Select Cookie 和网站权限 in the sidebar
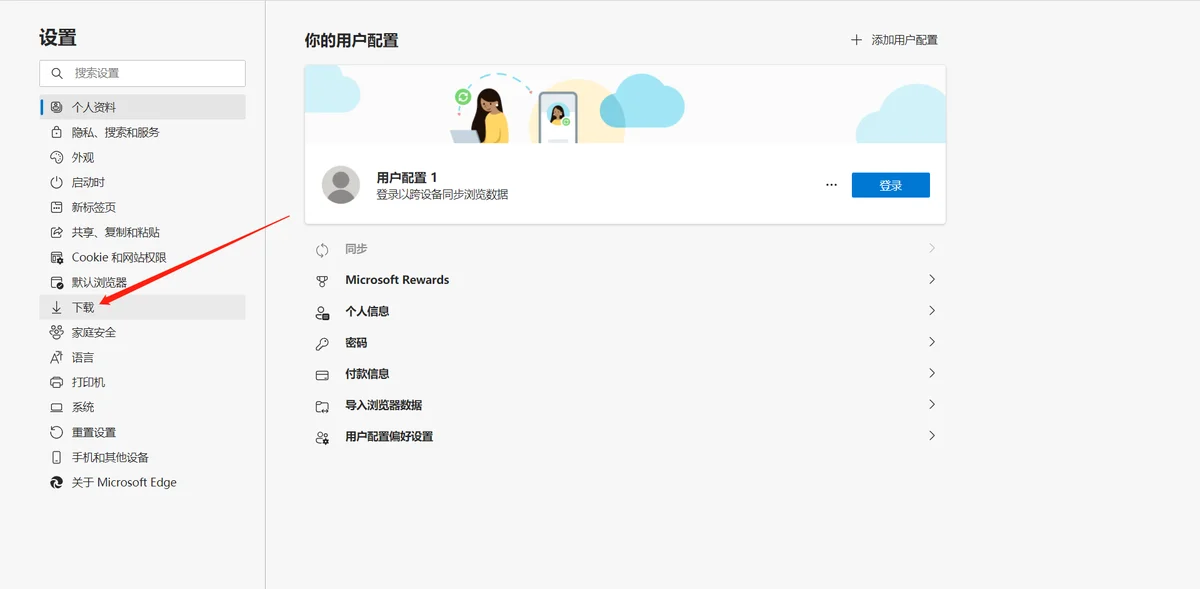 tap(118, 257)
